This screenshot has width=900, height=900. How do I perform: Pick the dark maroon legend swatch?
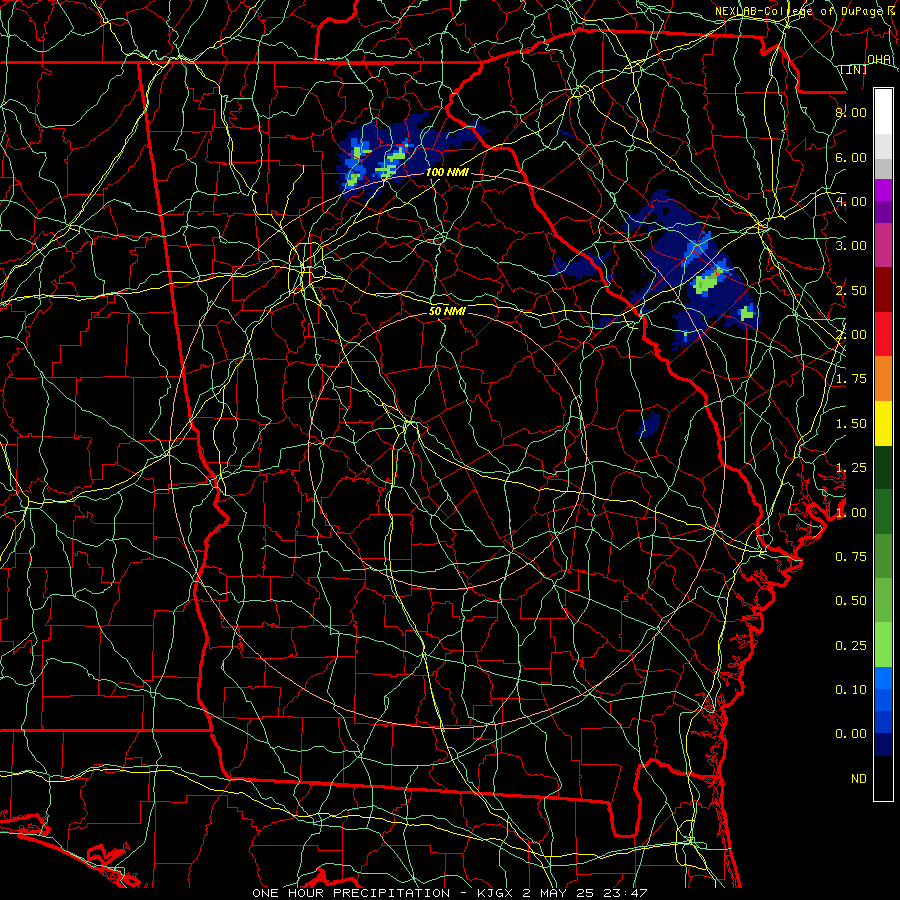883,289
